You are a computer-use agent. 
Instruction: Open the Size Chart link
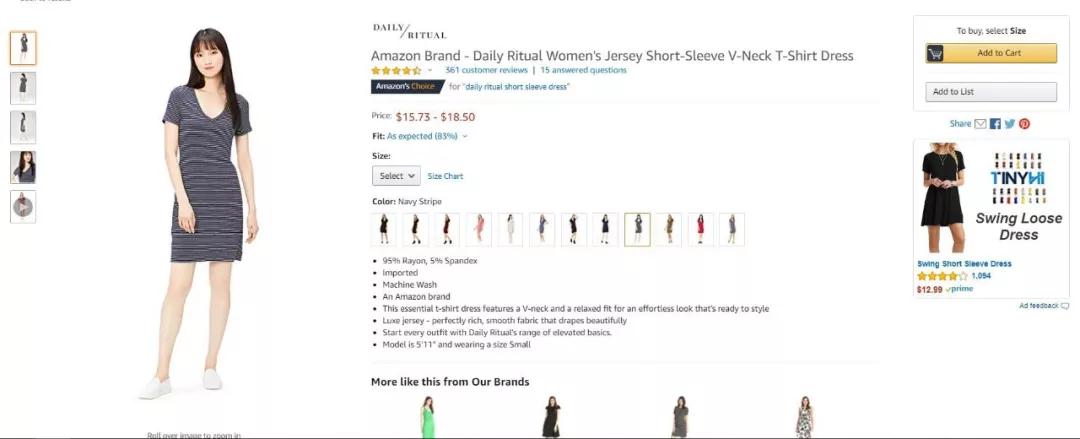coord(445,176)
